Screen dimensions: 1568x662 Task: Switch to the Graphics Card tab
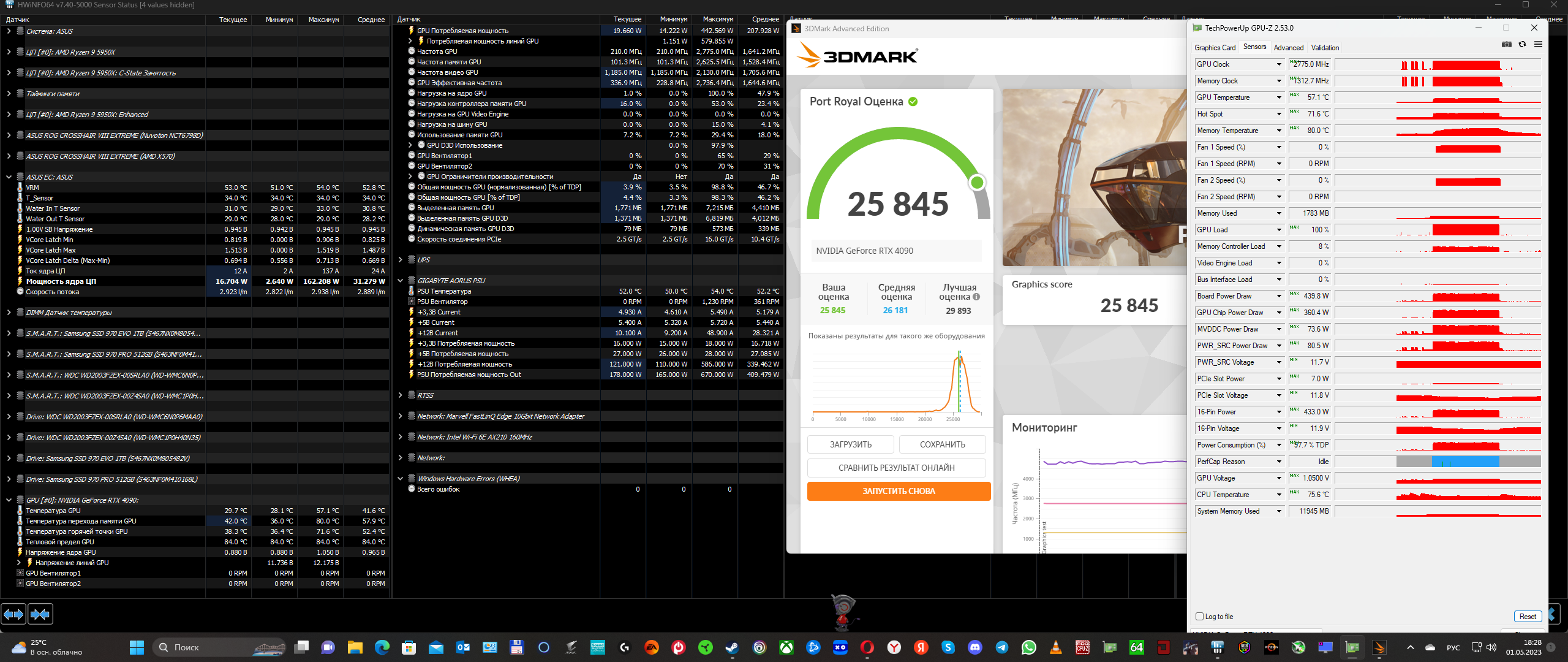pos(1215,48)
